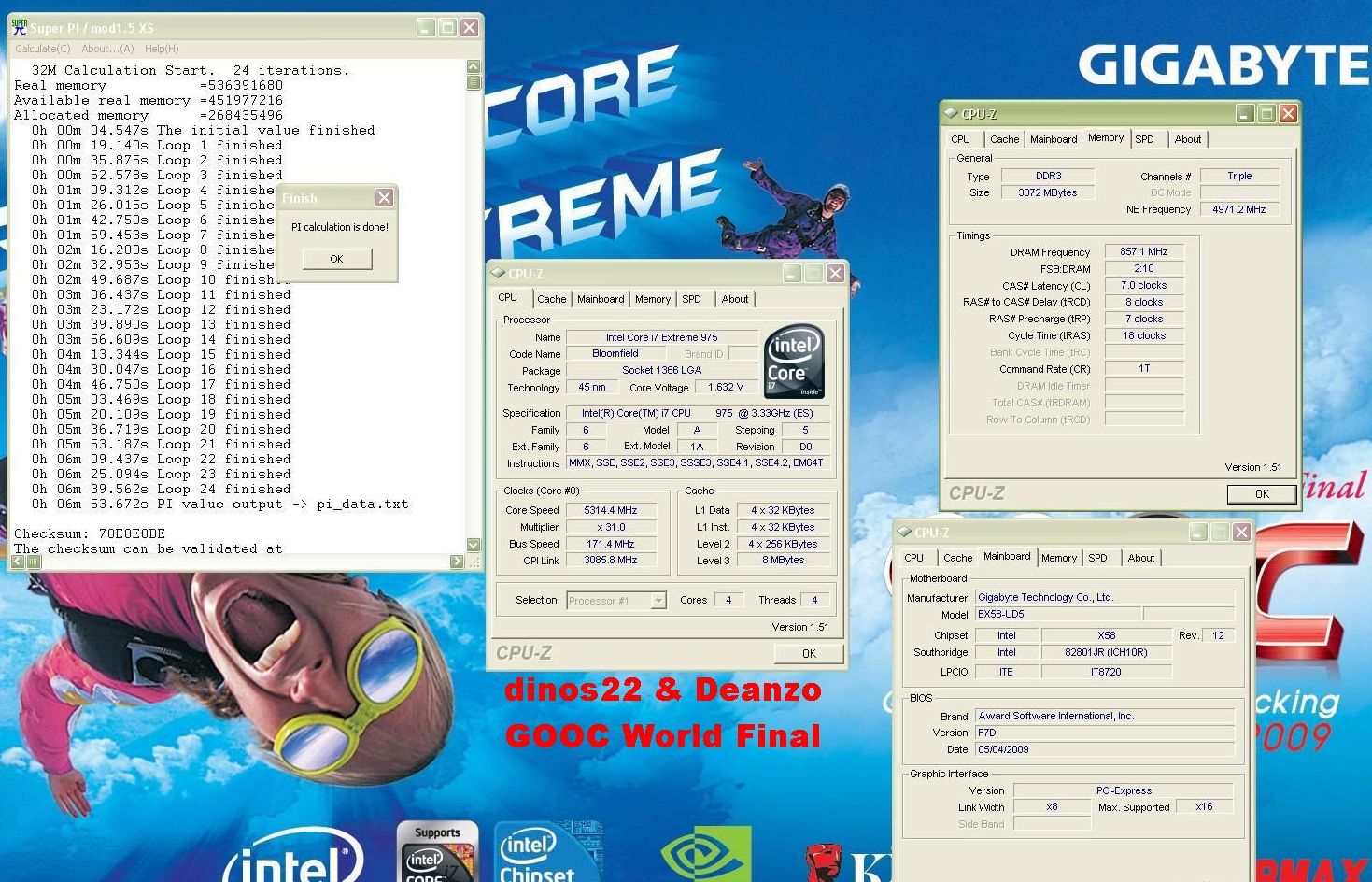Click the CPU-Z icon in the Mainboard window title bar
Image resolution: width=1372 pixels, height=882 pixels.
904,532
